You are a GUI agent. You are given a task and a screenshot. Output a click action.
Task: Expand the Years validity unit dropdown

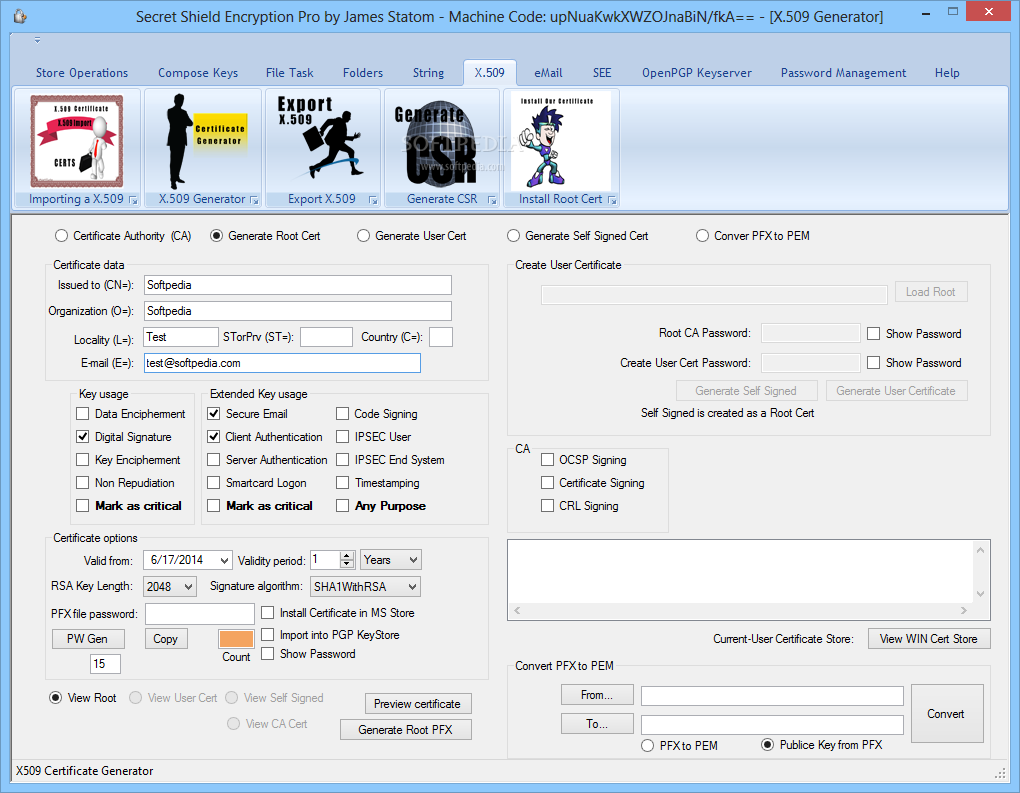[x=412, y=560]
